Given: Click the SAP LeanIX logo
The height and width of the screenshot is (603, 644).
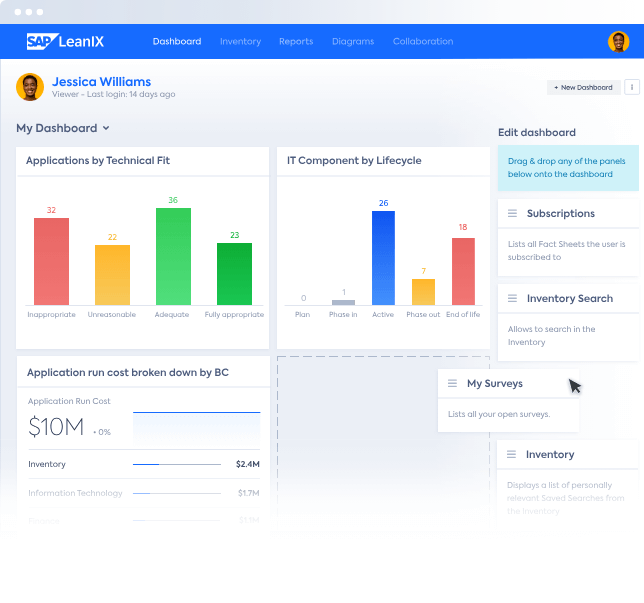Looking at the screenshot, I should click(65, 42).
